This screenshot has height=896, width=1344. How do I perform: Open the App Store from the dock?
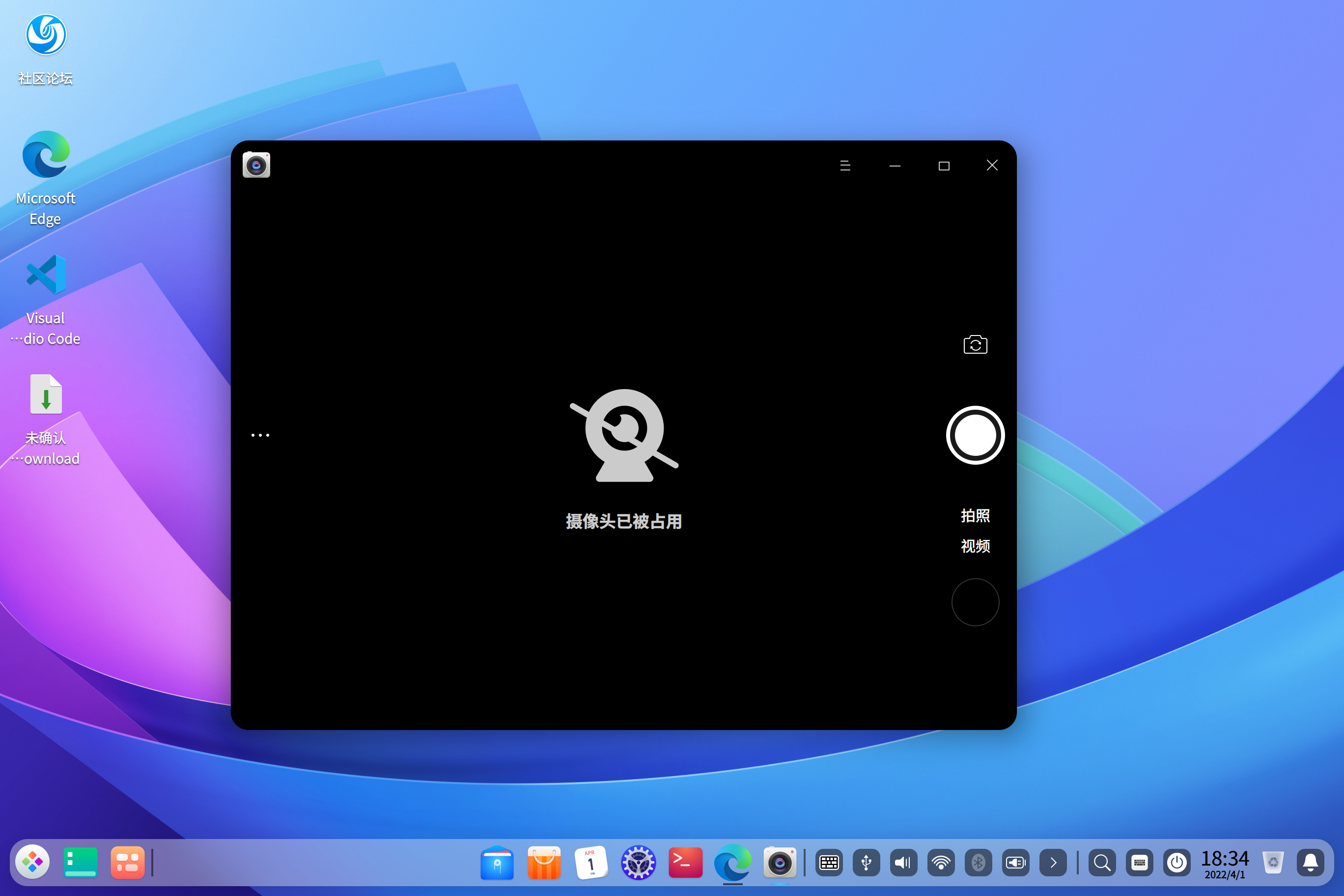click(544, 862)
